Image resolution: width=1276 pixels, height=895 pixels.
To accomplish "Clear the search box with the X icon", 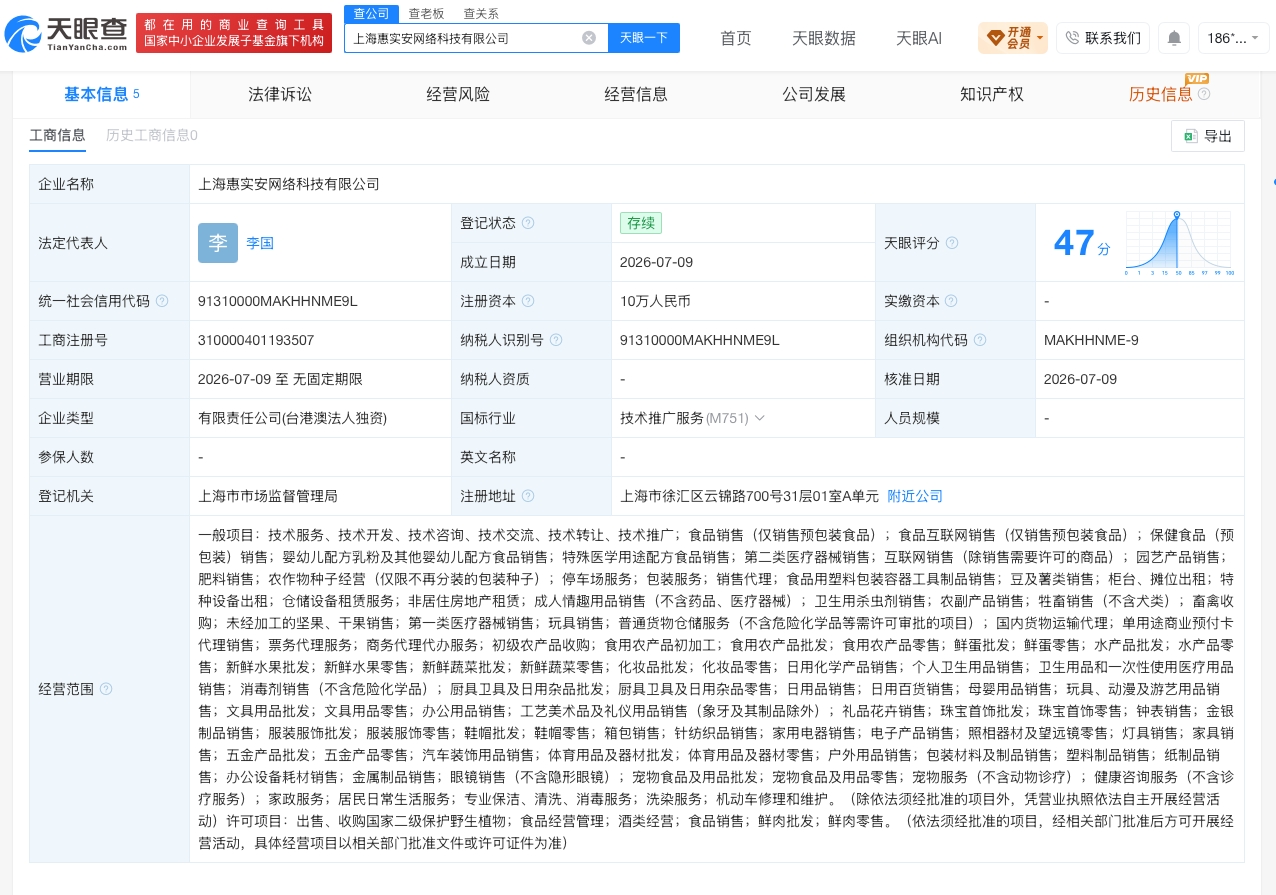I will (x=589, y=38).
